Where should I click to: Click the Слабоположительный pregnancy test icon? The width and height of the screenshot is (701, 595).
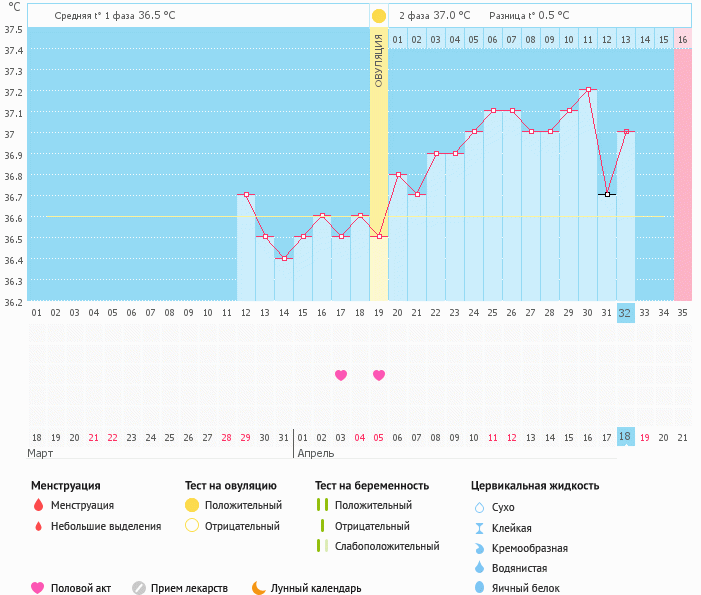pyautogui.click(x=321, y=546)
